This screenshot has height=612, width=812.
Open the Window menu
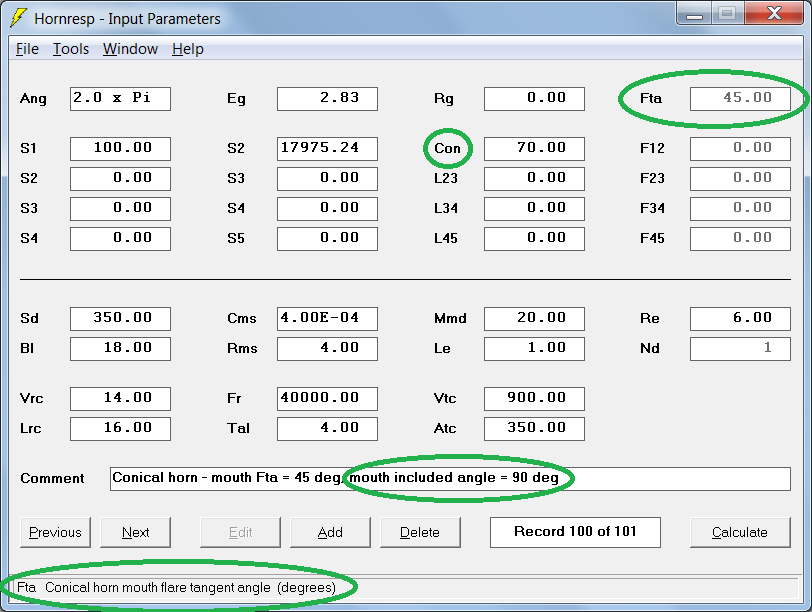point(130,49)
